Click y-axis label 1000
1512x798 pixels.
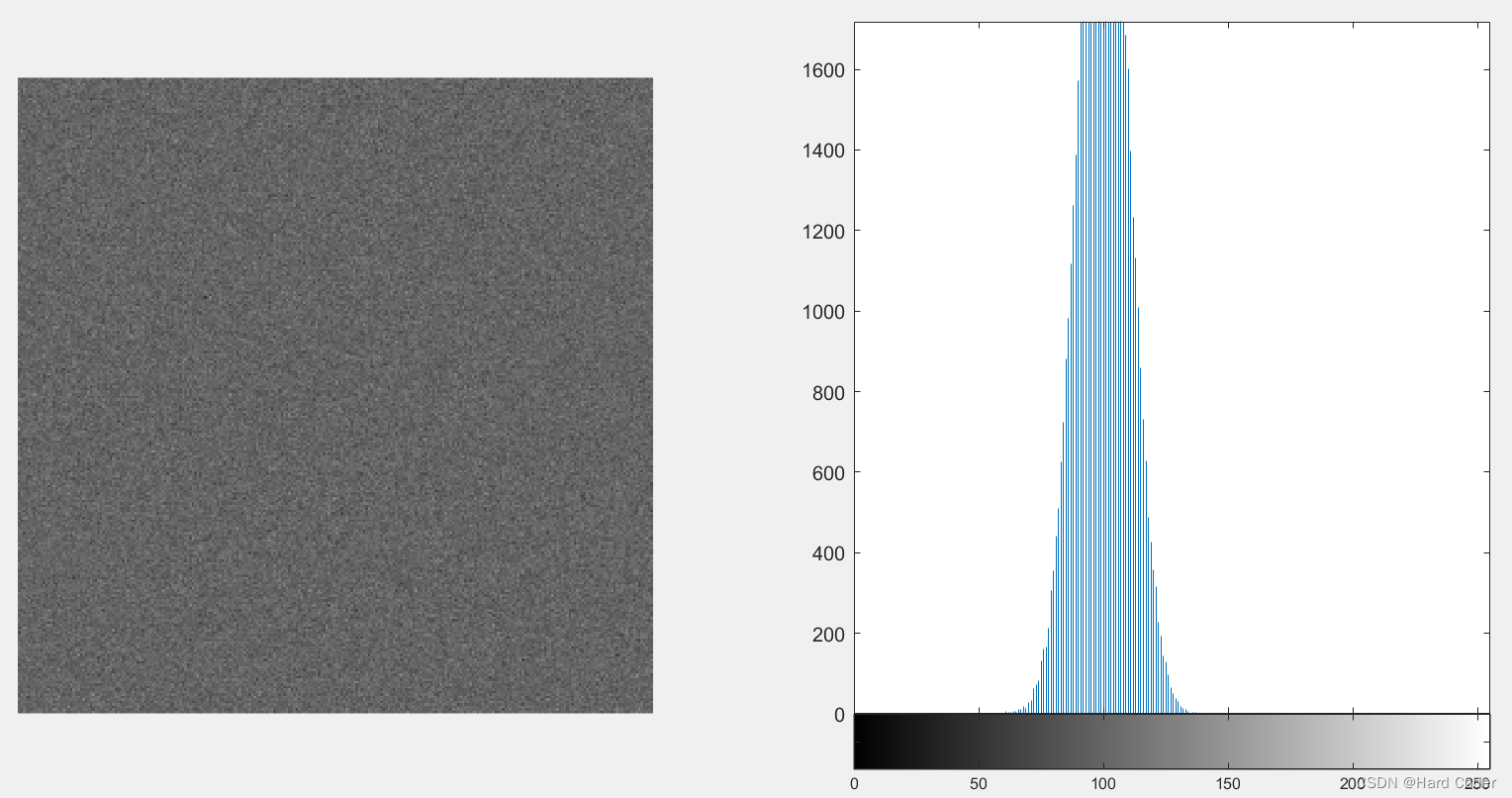point(824,312)
